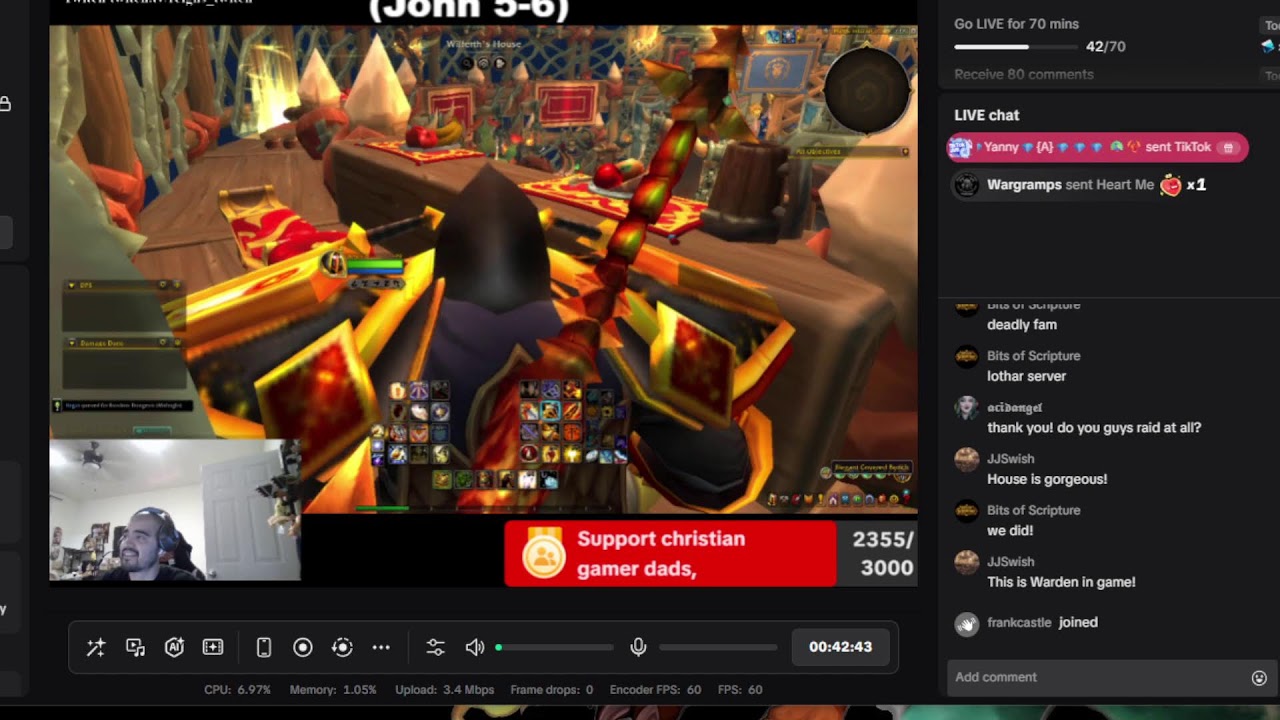Mute the speaker output

coord(475,647)
